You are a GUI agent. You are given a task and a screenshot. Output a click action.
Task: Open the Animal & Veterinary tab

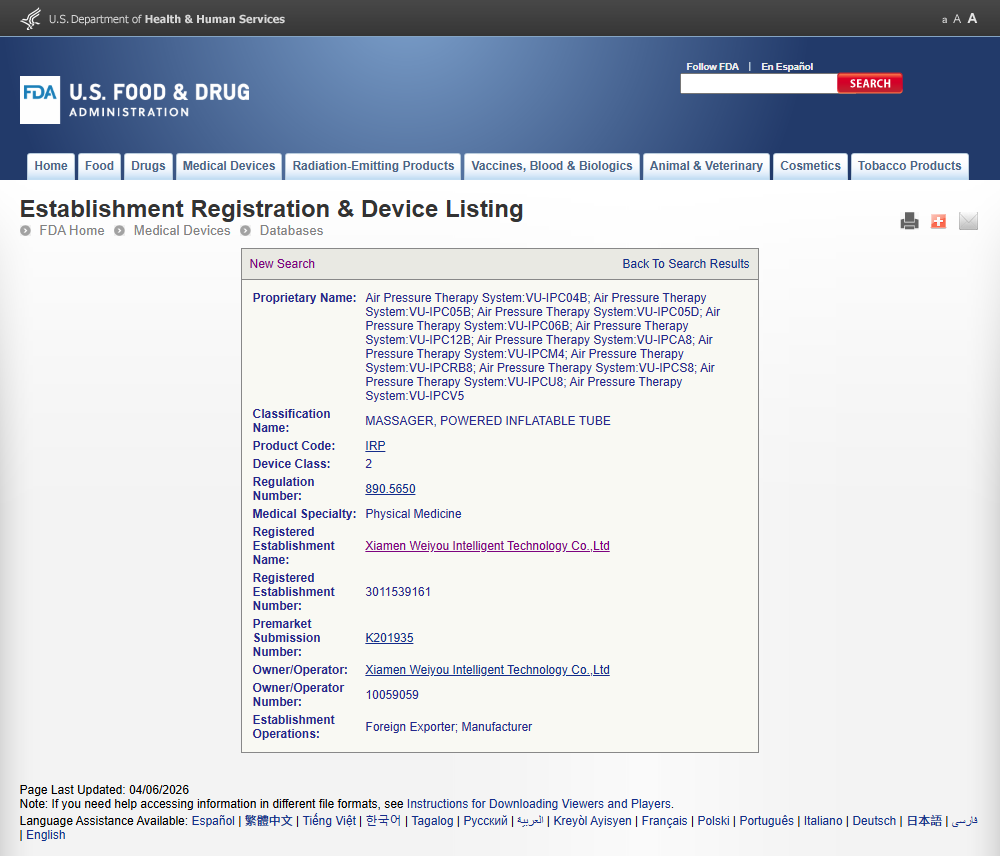coord(706,166)
